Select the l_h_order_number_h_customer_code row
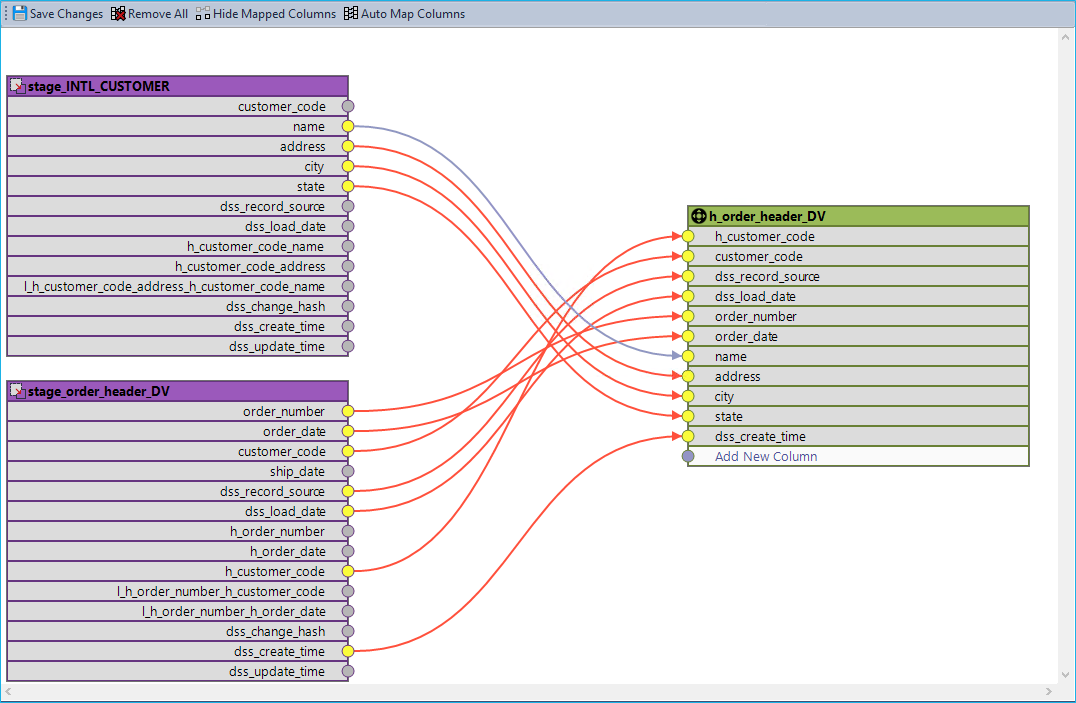 point(178,591)
